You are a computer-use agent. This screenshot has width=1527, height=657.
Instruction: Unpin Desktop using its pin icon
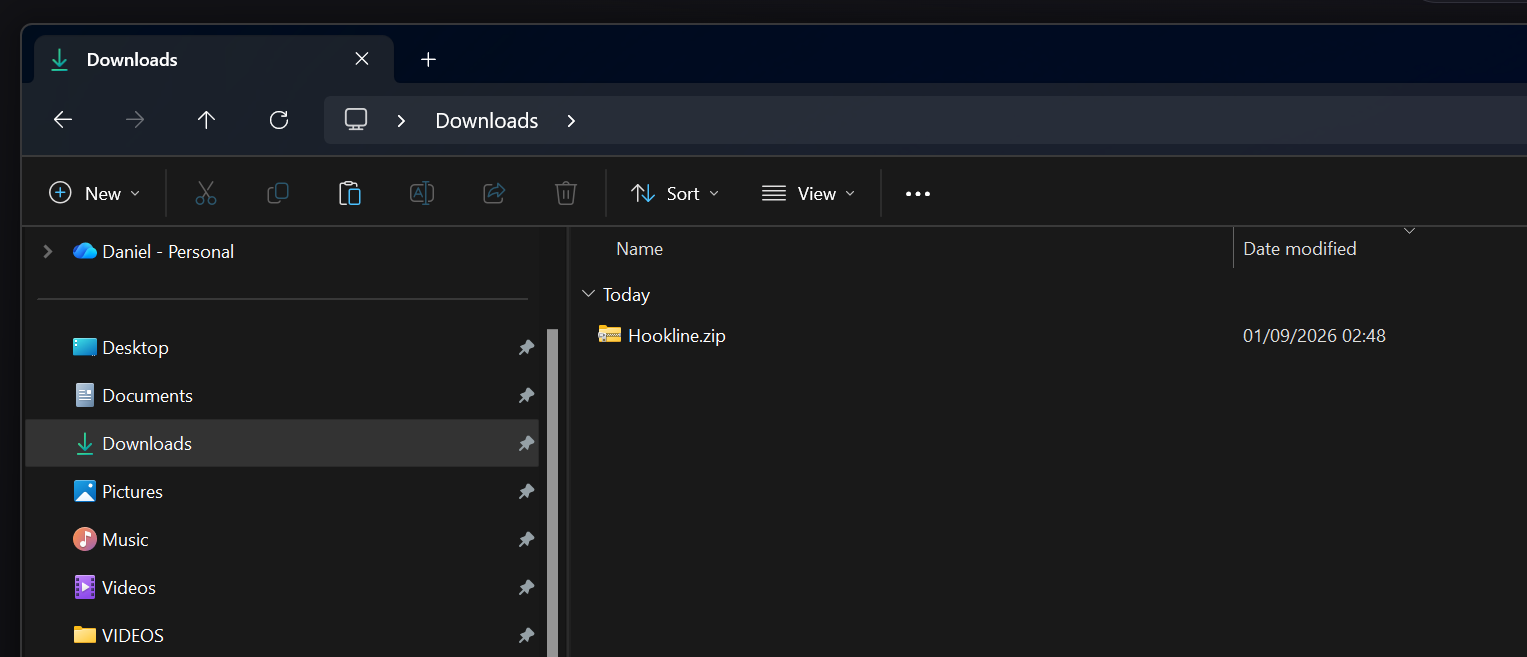point(526,348)
